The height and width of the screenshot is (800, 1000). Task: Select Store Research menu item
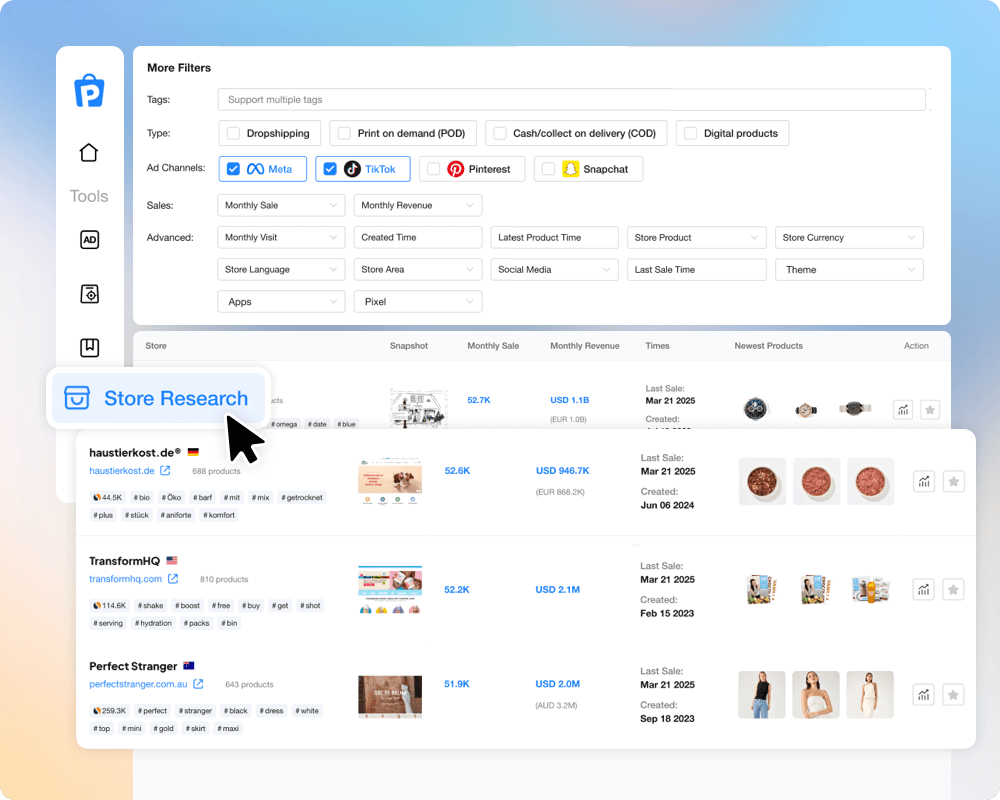point(158,398)
